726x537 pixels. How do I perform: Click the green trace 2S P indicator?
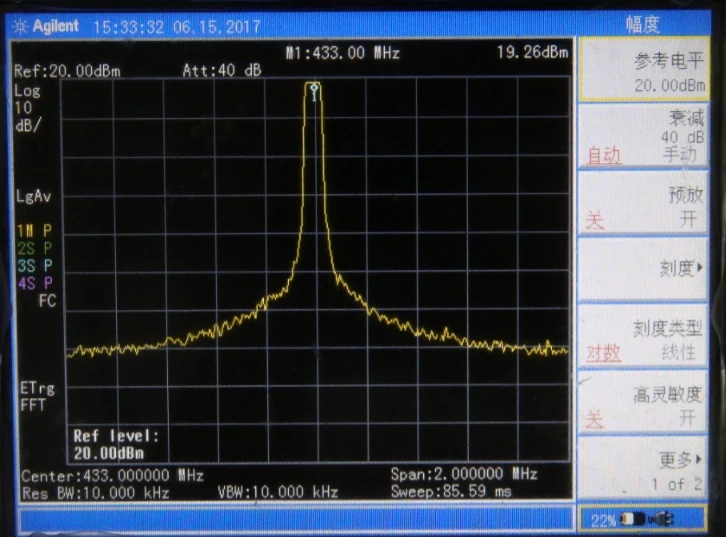pos(34,248)
